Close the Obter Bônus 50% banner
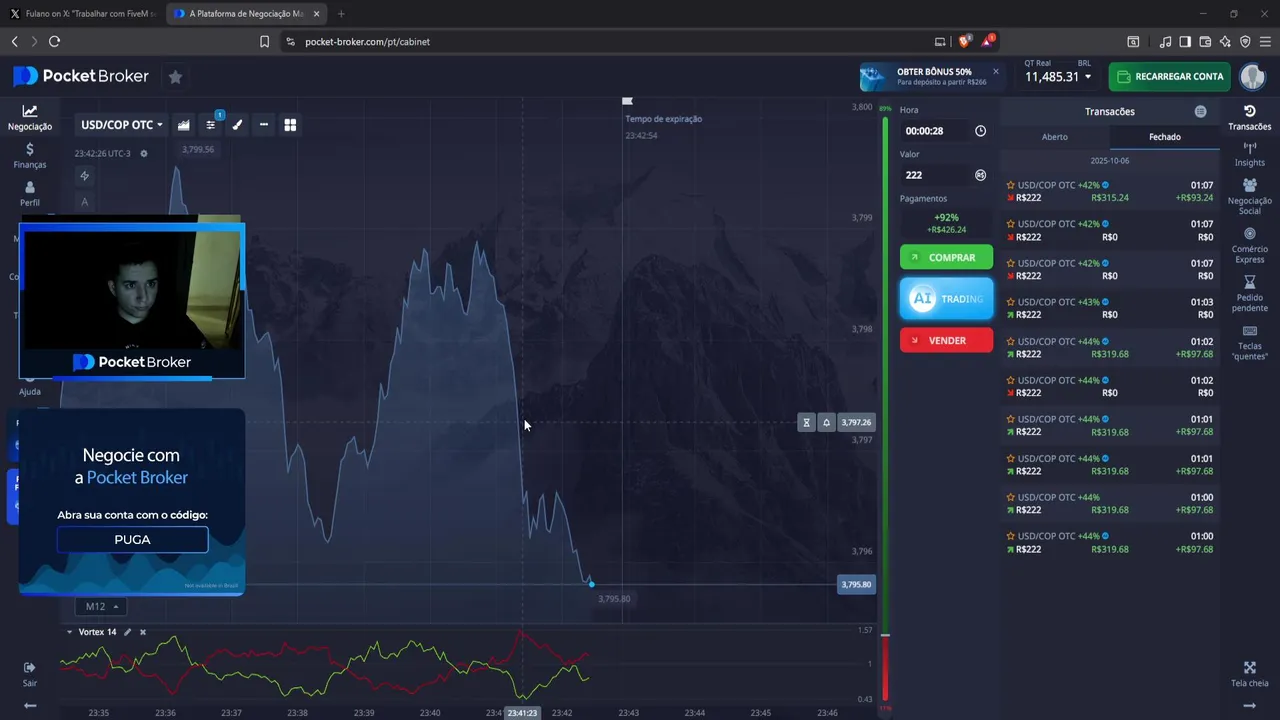 point(995,71)
